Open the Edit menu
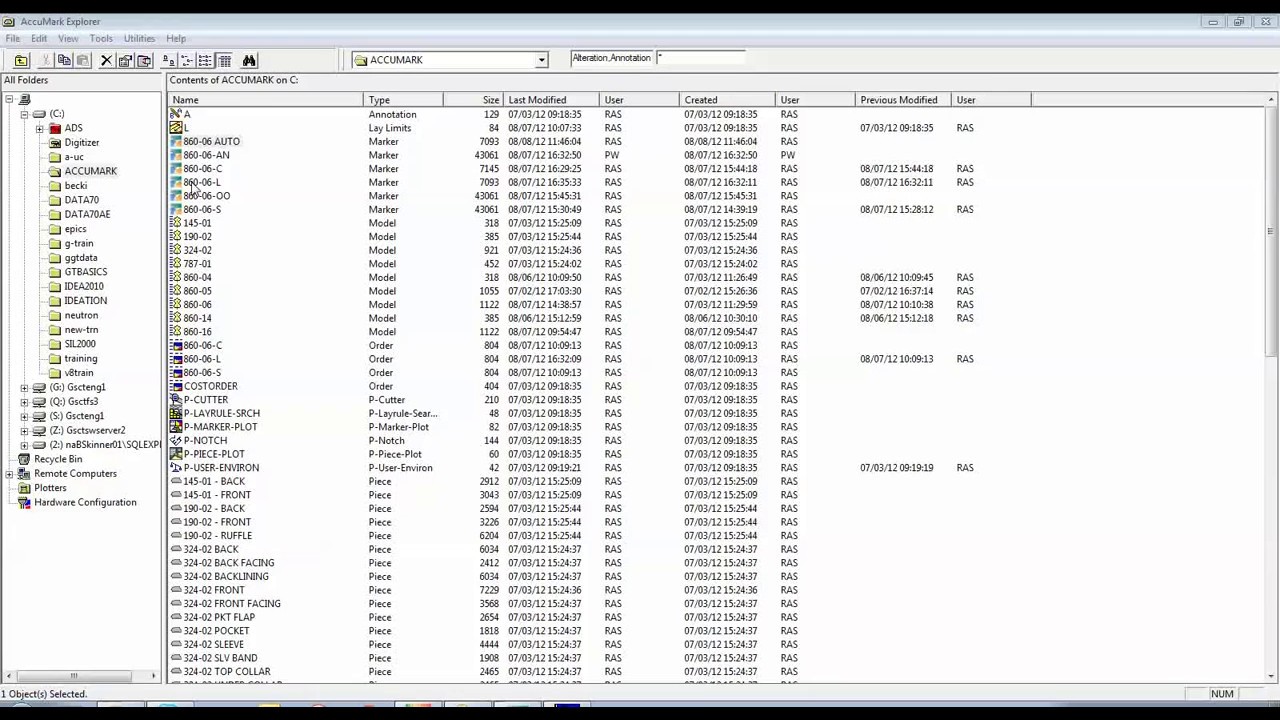1280x720 pixels. tap(39, 38)
